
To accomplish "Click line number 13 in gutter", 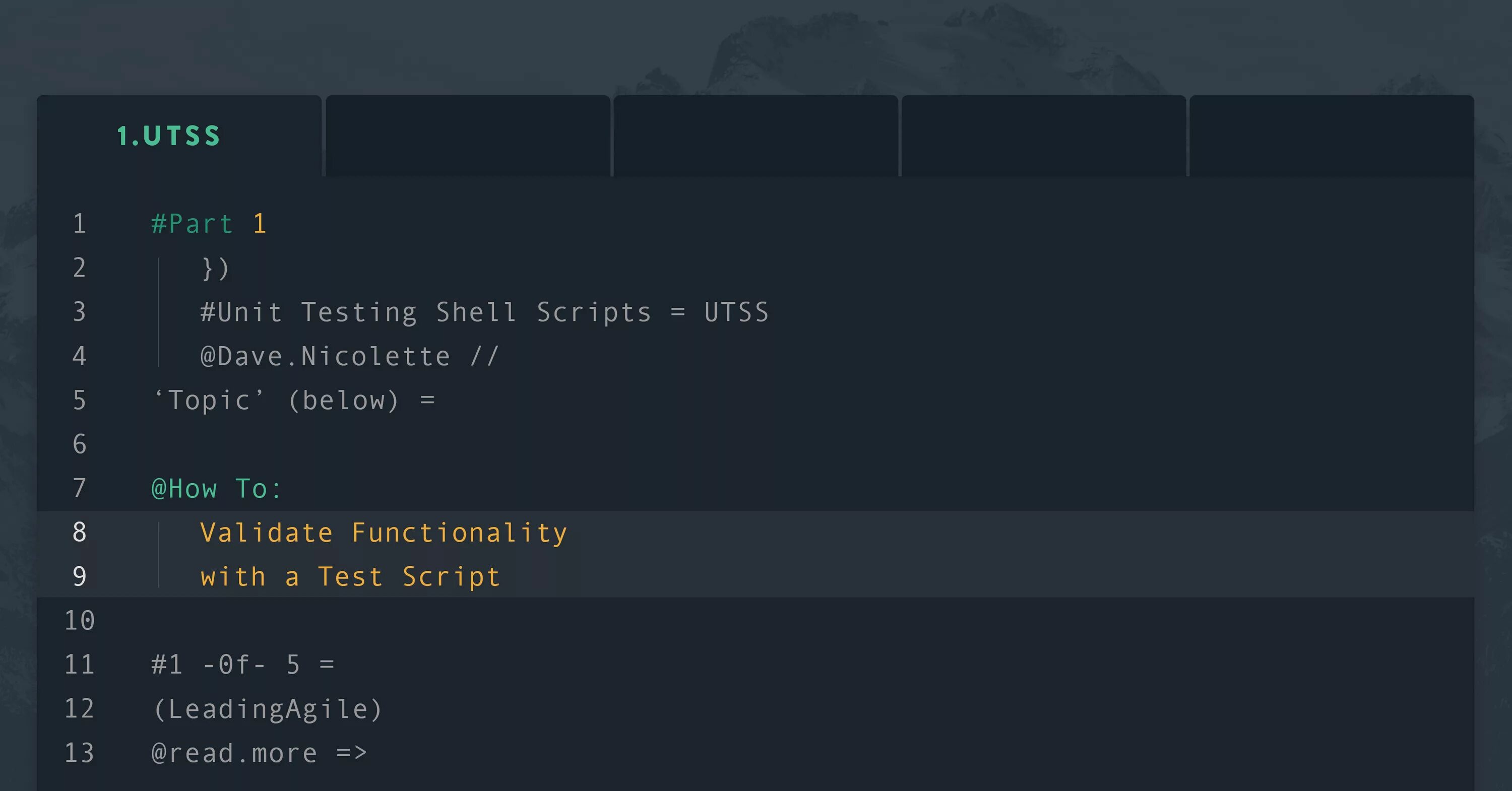I will pos(80,753).
